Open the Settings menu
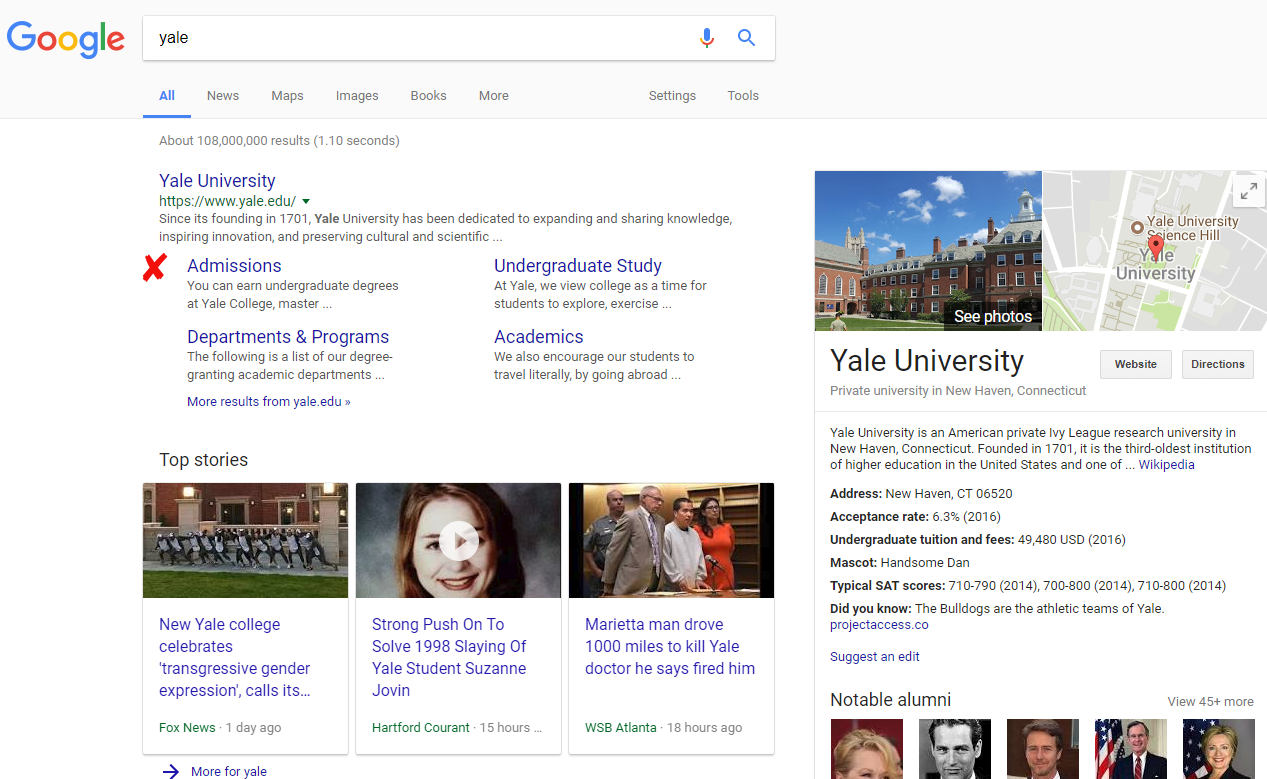This screenshot has height=779, width=1267. pyautogui.click(x=672, y=96)
